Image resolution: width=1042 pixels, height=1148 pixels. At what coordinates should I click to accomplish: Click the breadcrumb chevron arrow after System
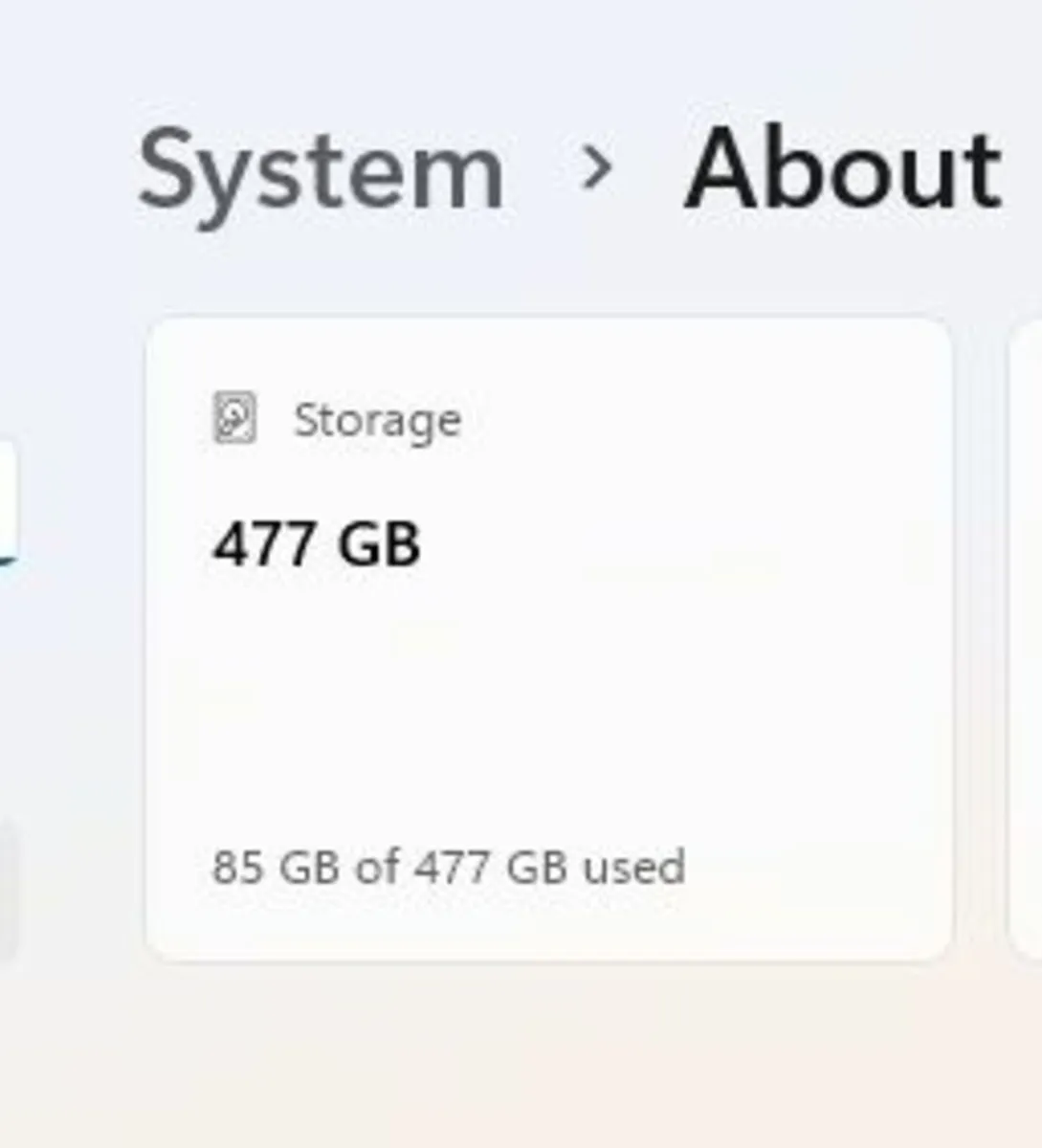tap(595, 168)
